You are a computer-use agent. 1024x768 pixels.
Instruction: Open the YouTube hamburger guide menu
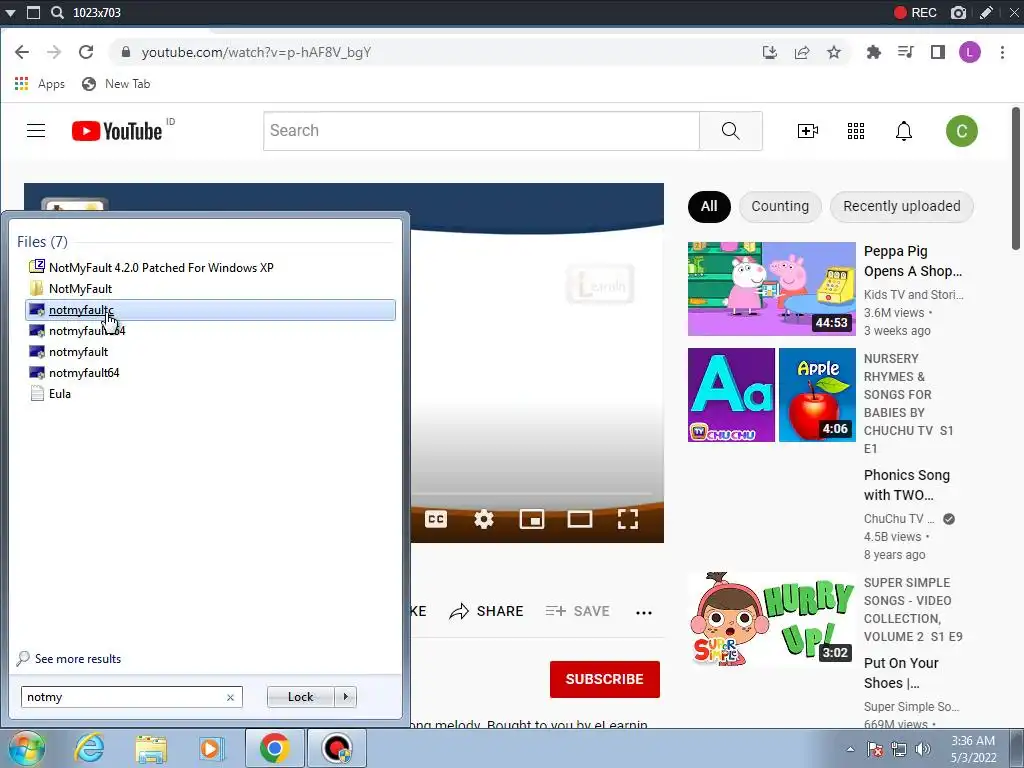click(36, 131)
